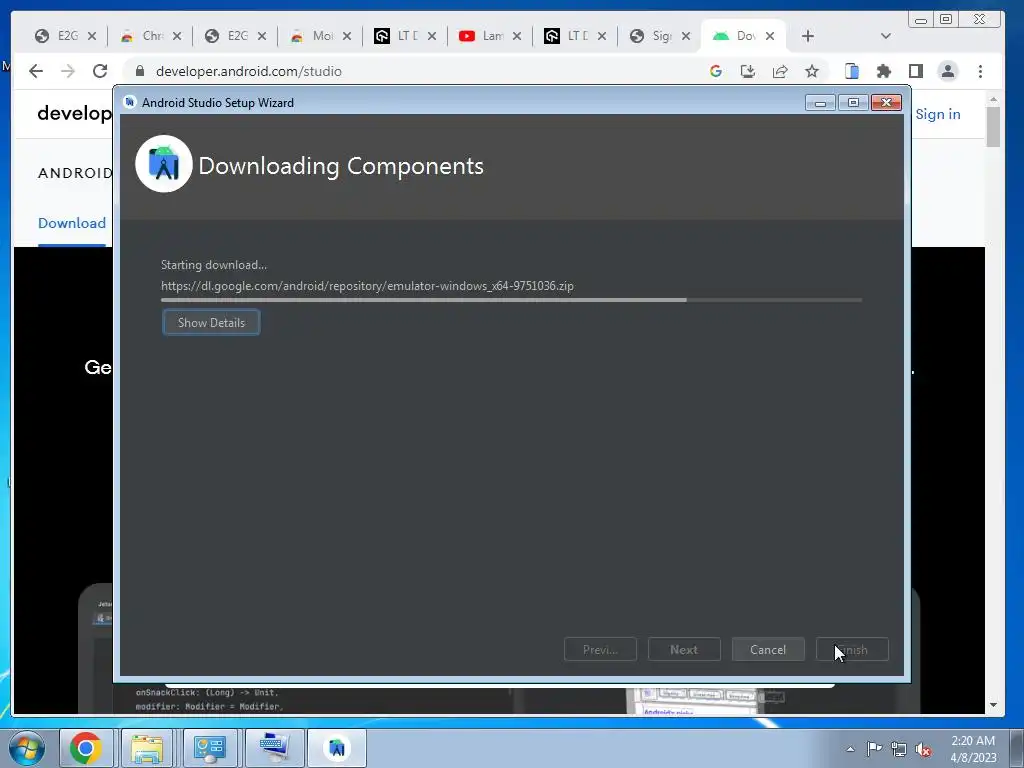
Task: Close the active Android Dov tab
Action: [x=770, y=36]
